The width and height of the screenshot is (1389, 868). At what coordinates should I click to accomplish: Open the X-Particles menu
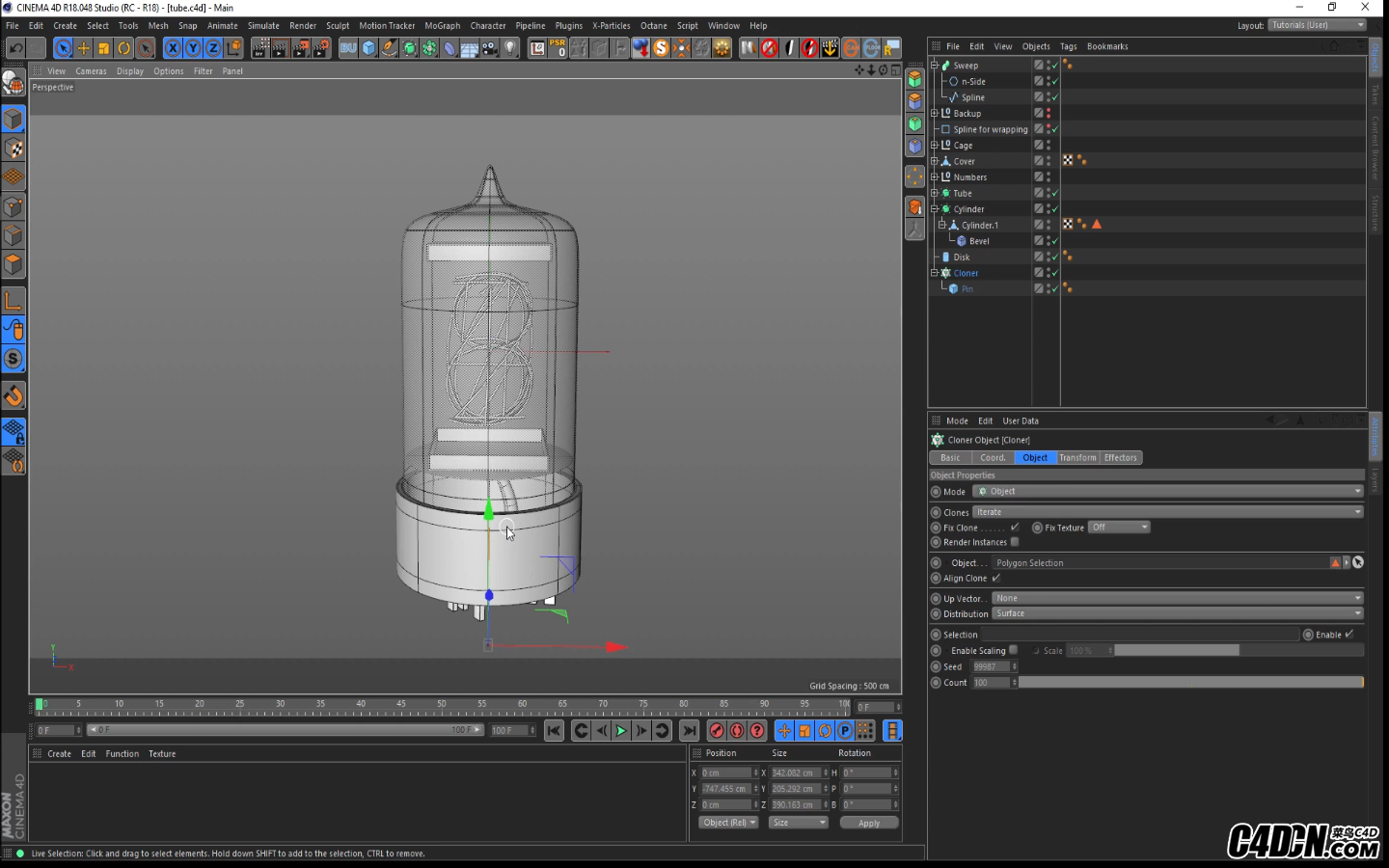coord(612,26)
